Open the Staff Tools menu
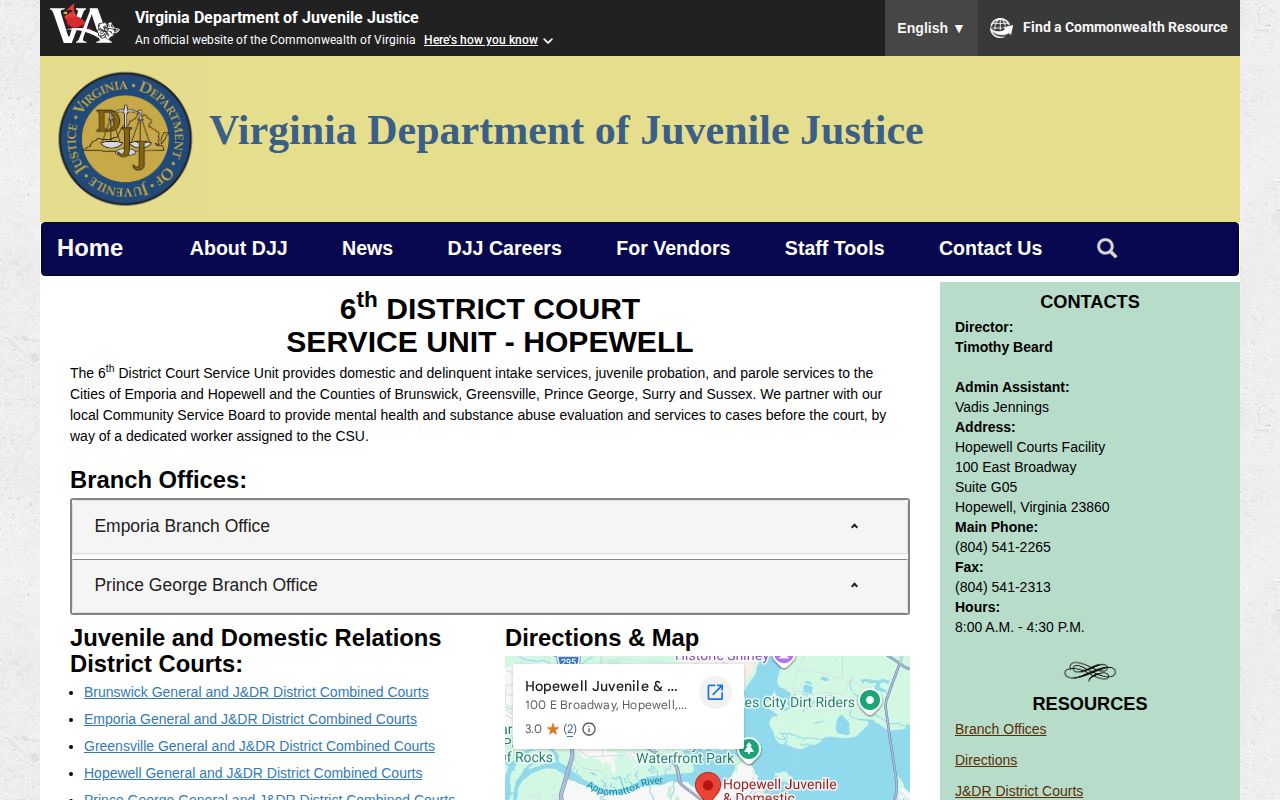Screen dimensions: 1280x800 click(834, 248)
